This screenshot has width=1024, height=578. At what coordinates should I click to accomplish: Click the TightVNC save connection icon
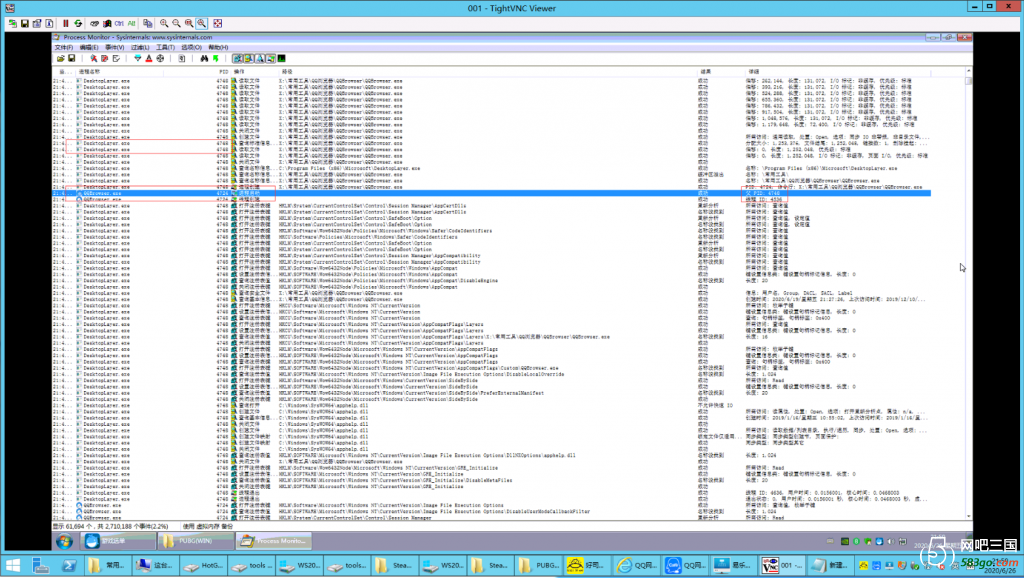[x=25, y=24]
